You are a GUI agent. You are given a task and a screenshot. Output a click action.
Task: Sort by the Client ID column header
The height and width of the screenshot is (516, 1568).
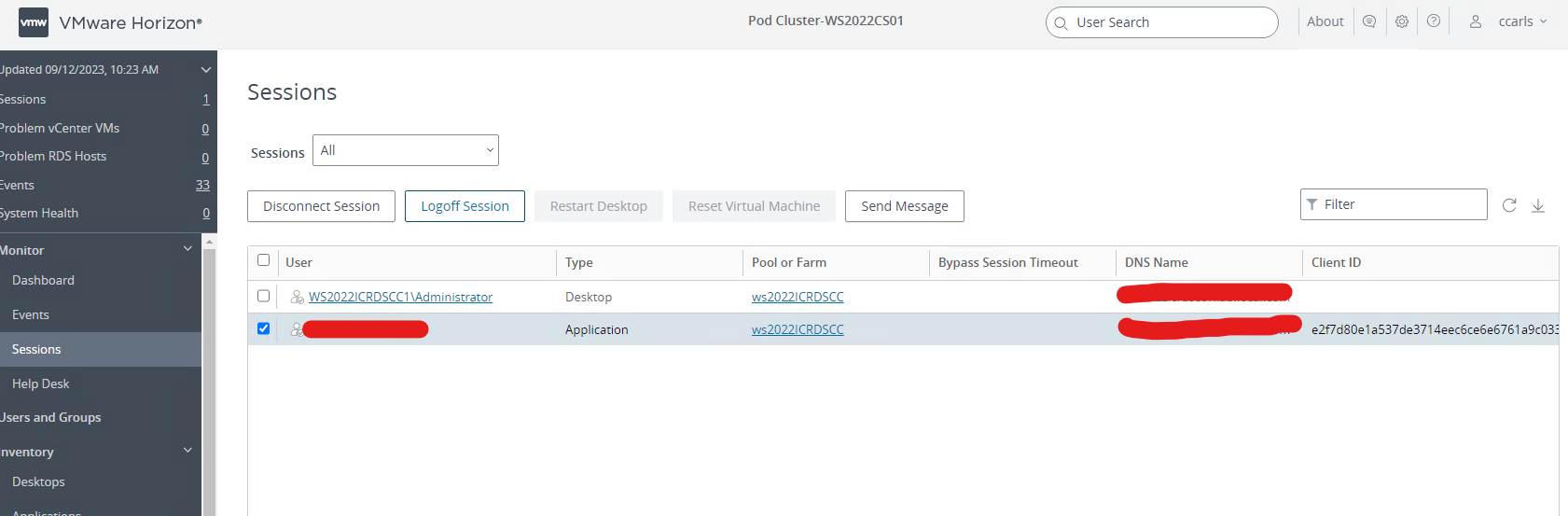click(1336, 262)
